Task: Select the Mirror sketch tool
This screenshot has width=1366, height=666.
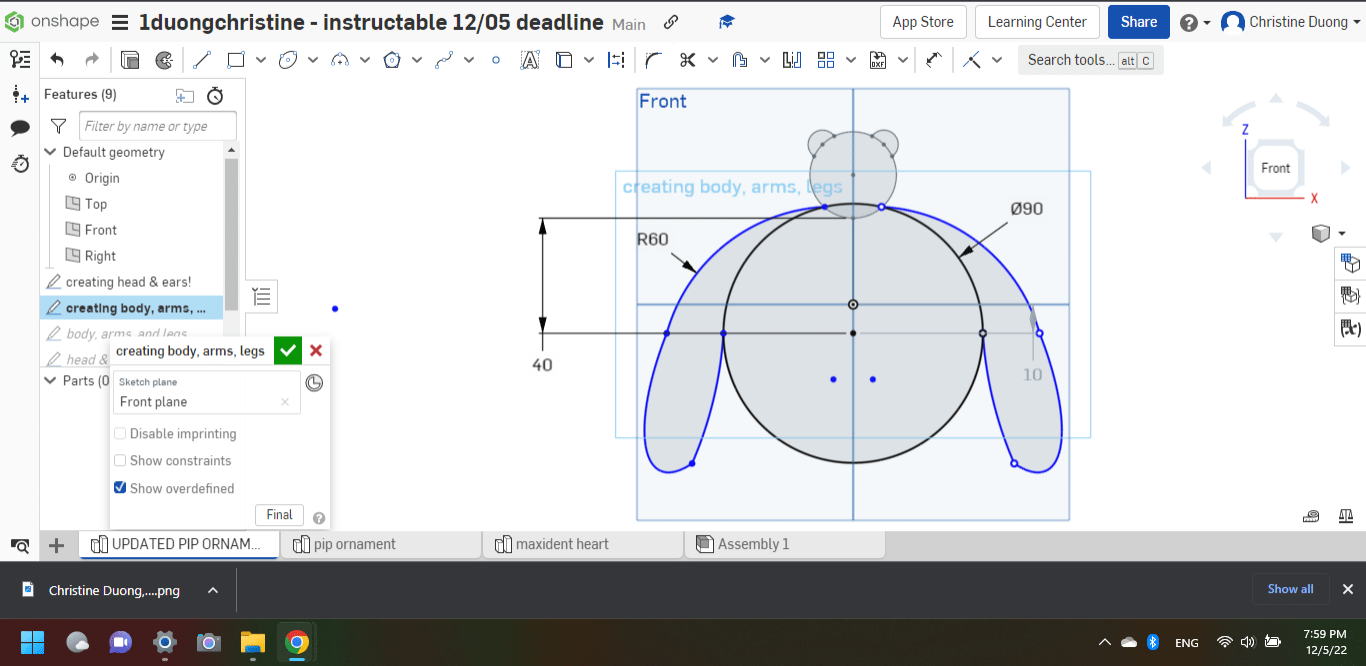Action: click(x=792, y=60)
